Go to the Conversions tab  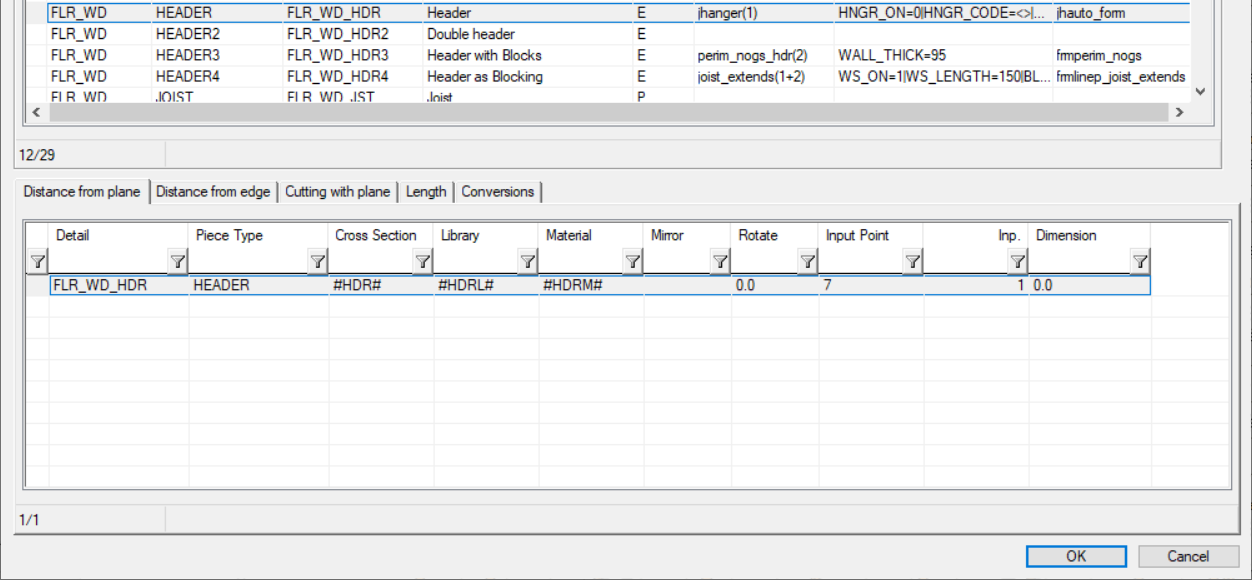click(498, 192)
